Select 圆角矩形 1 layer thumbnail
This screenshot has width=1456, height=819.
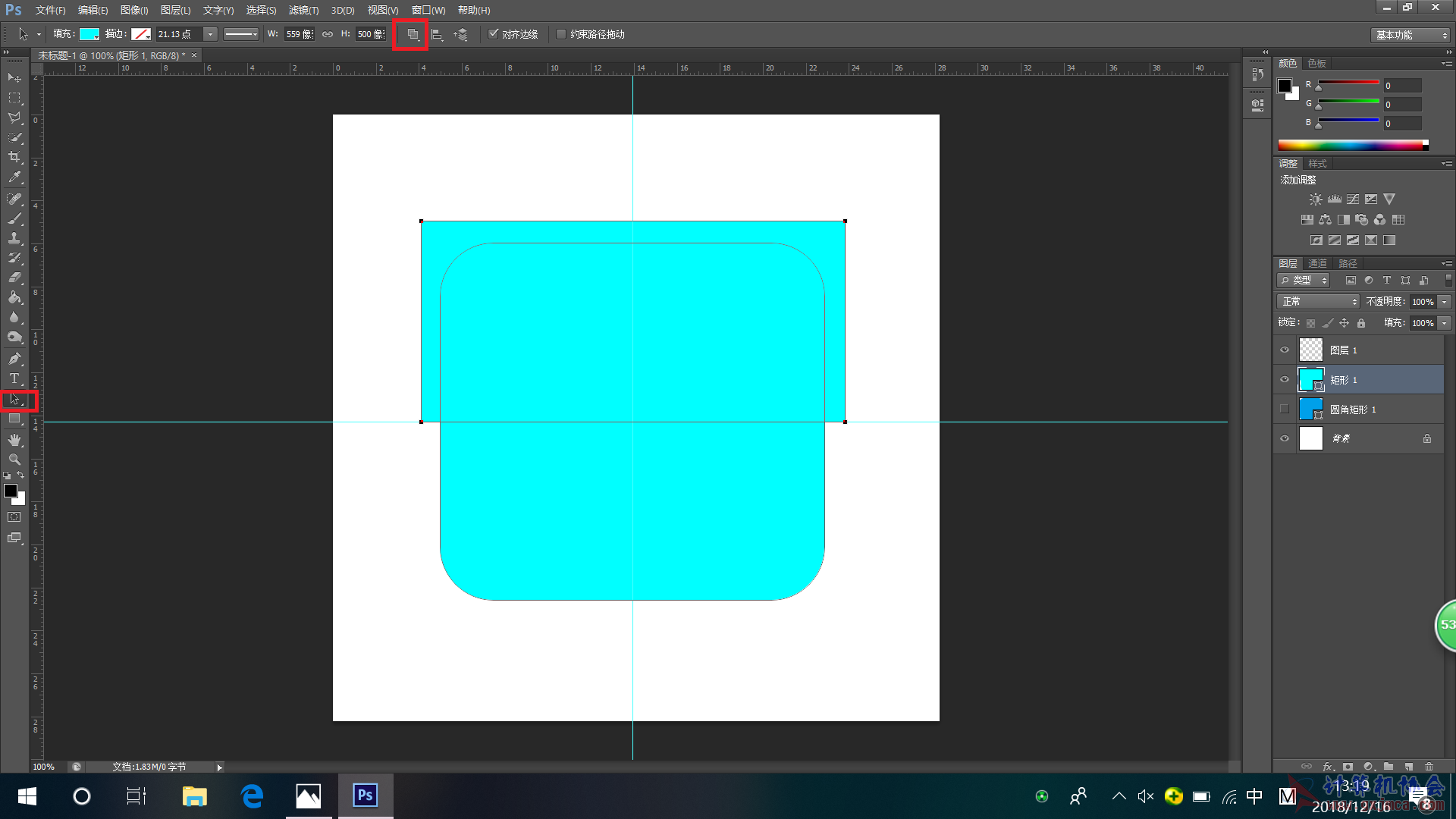click(x=1311, y=409)
